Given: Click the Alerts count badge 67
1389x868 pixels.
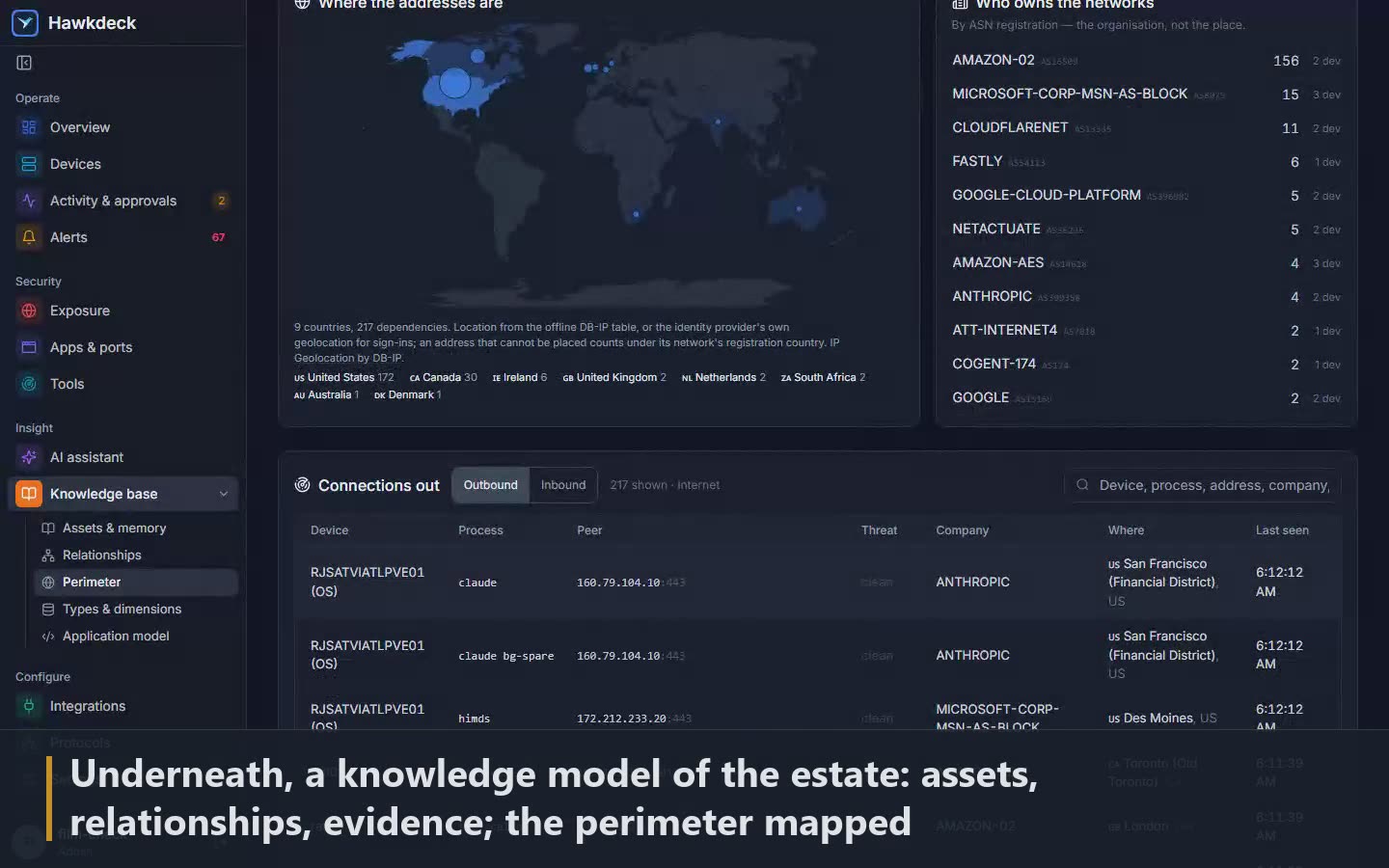Looking at the screenshot, I should (219, 237).
